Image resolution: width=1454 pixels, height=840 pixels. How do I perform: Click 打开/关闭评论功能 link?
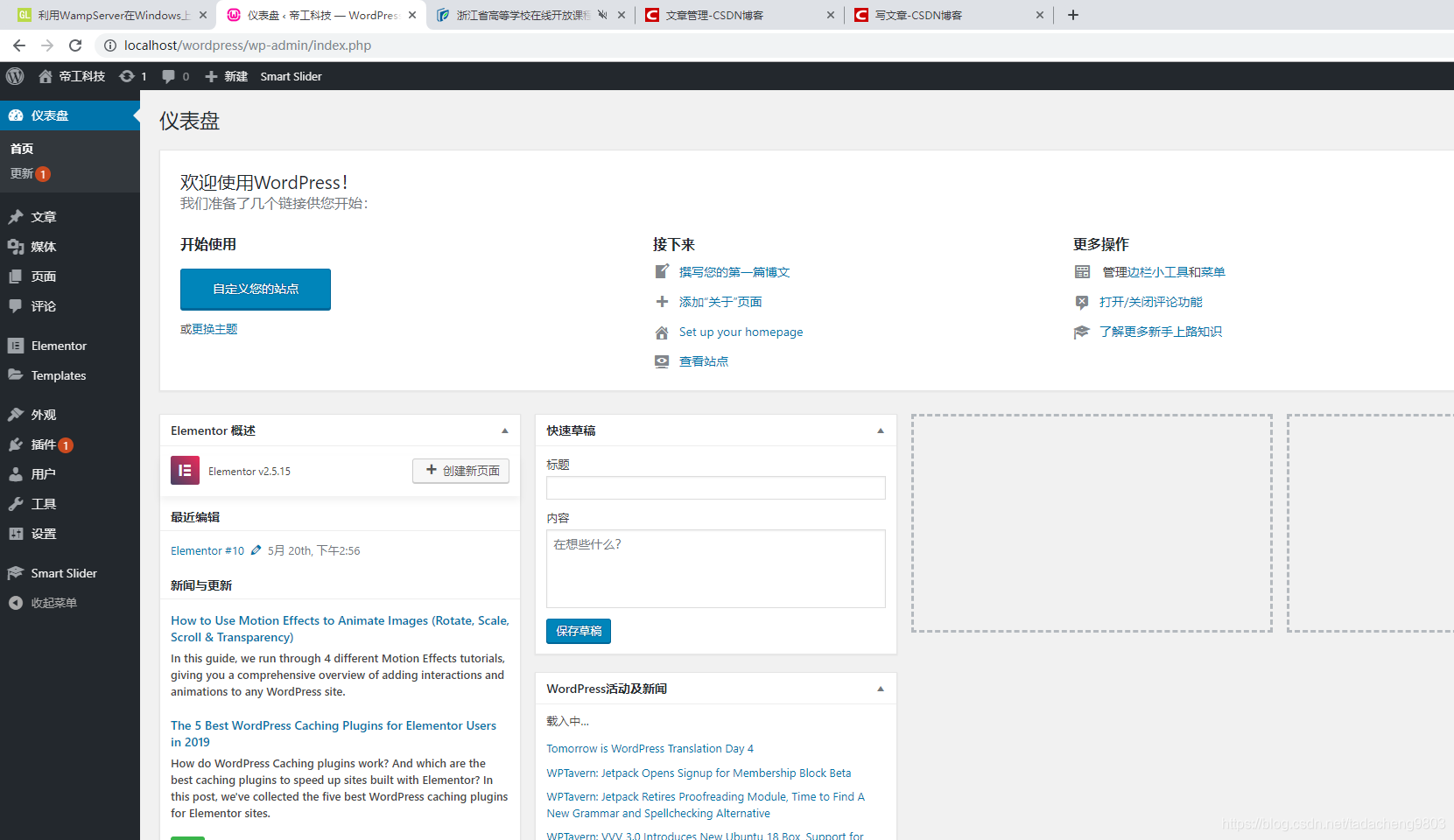point(1151,302)
